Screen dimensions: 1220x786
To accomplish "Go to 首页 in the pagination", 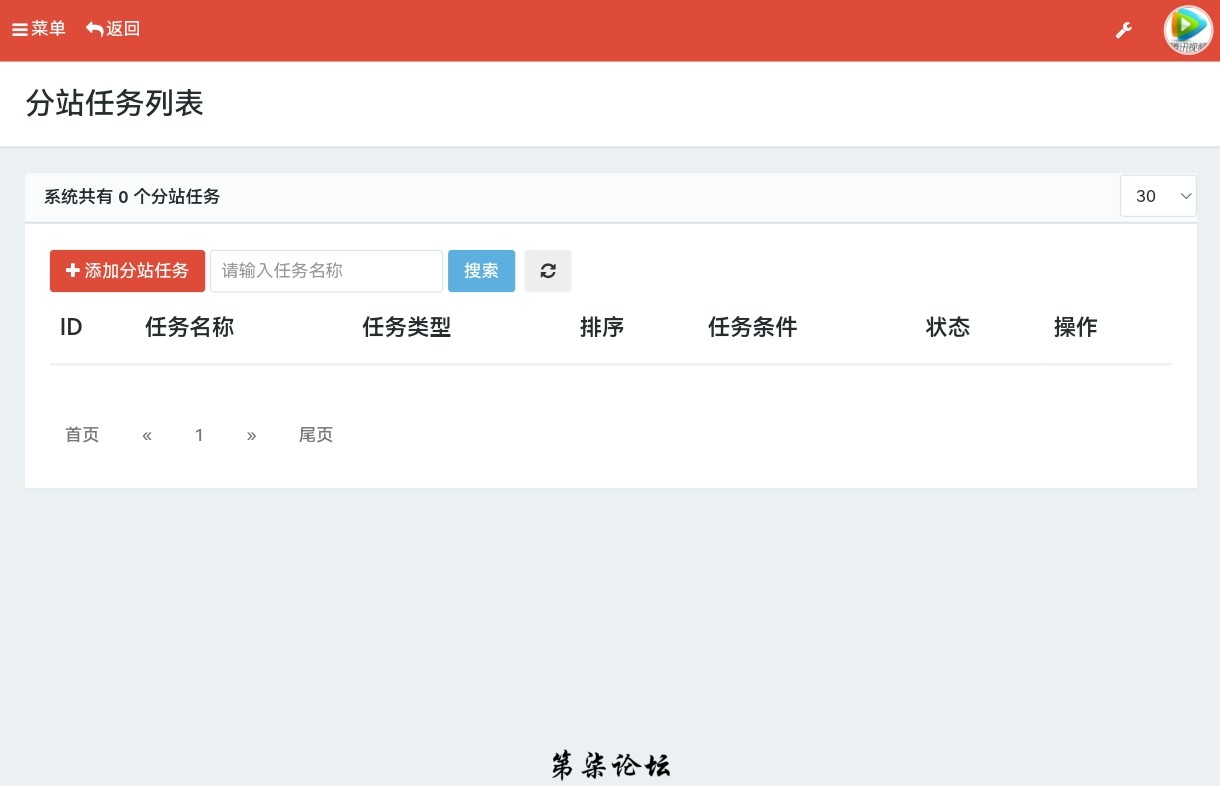I will [x=82, y=435].
